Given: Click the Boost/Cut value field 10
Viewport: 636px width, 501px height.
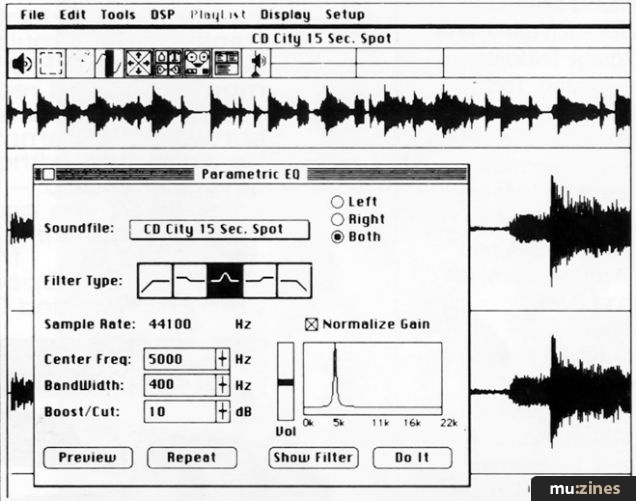Looking at the screenshot, I should pyautogui.click(x=180, y=412).
